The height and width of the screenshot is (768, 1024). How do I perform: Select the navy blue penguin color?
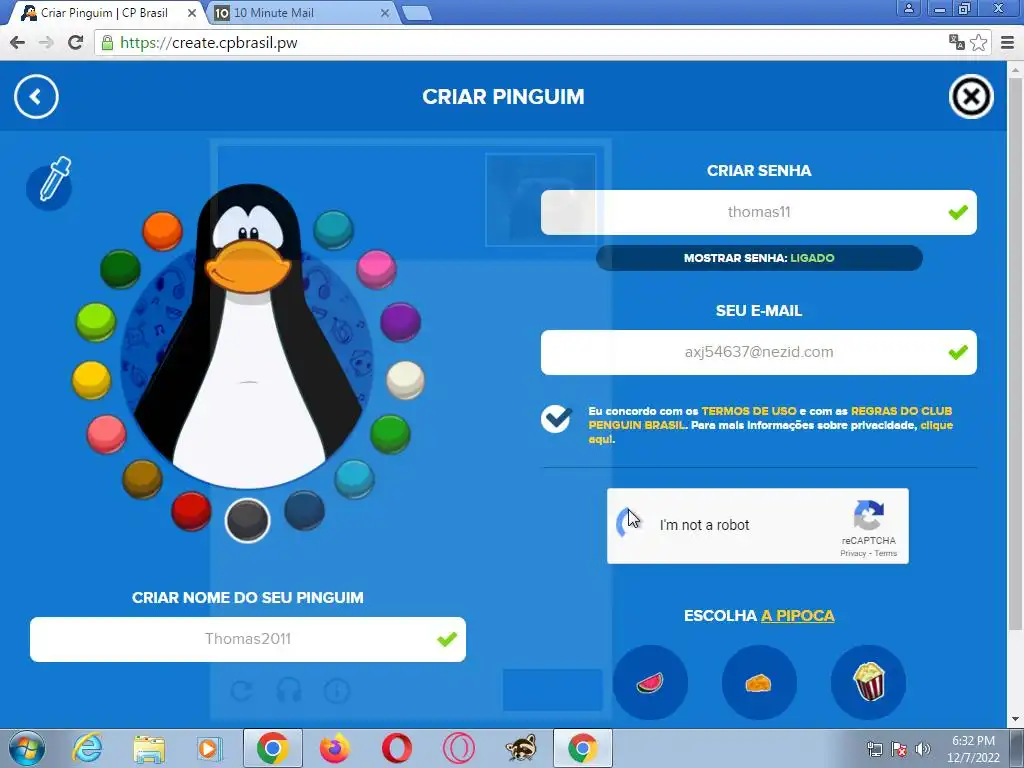coord(304,510)
